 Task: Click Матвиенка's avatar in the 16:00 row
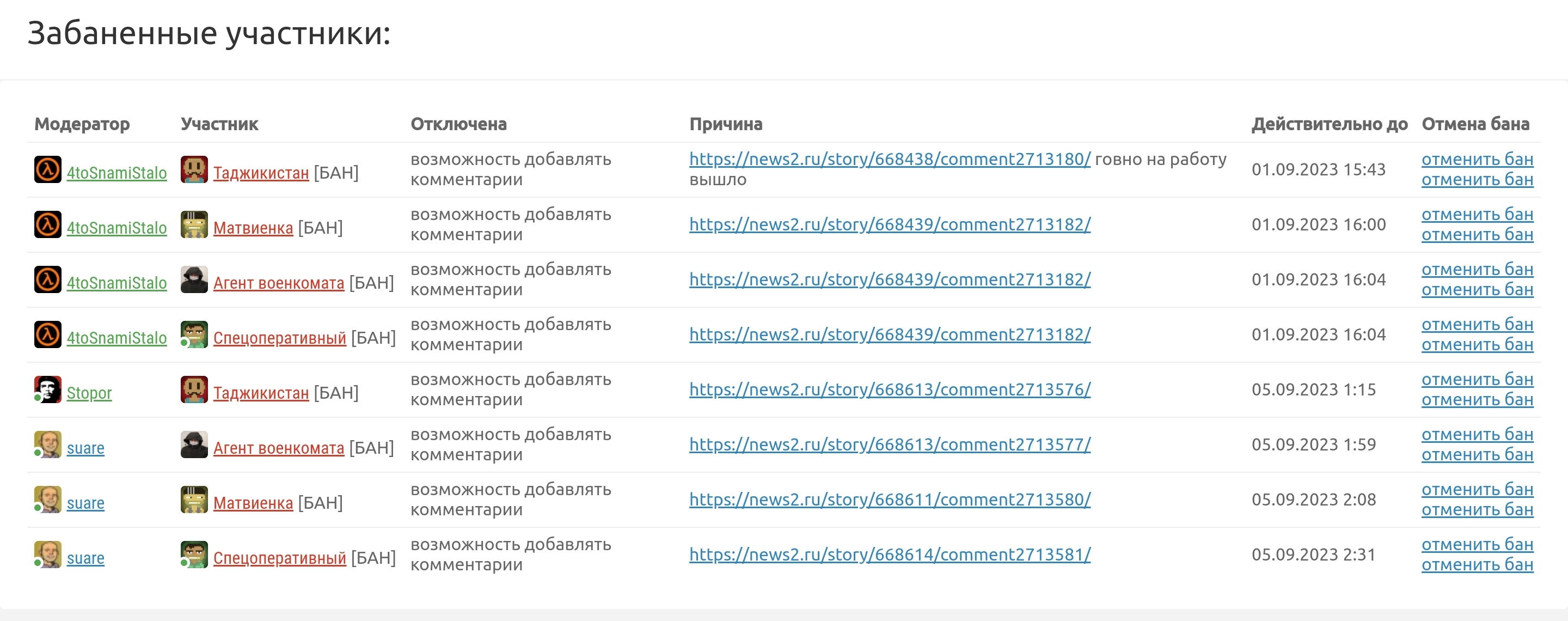[x=194, y=224]
